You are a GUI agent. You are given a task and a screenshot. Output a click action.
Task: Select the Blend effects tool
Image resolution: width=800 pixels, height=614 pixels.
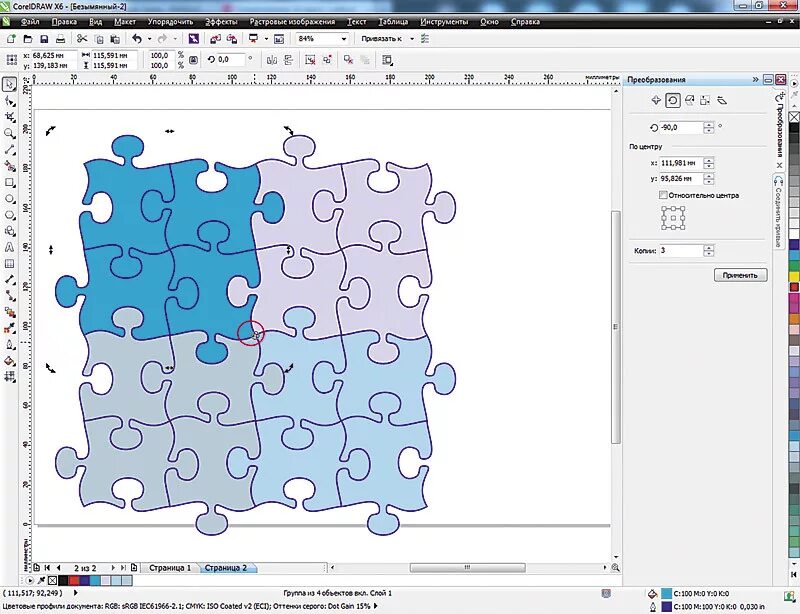point(9,312)
